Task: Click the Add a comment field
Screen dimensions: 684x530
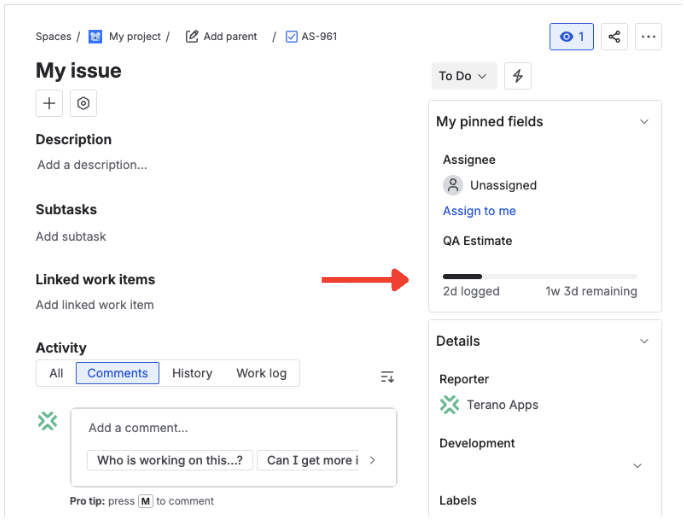Action: point(233,428)
